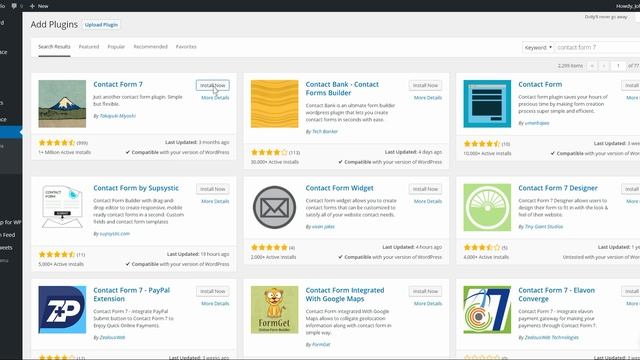
Task: Click the star rating of Contact Form Widget
Action: click(x=269, y=247)
